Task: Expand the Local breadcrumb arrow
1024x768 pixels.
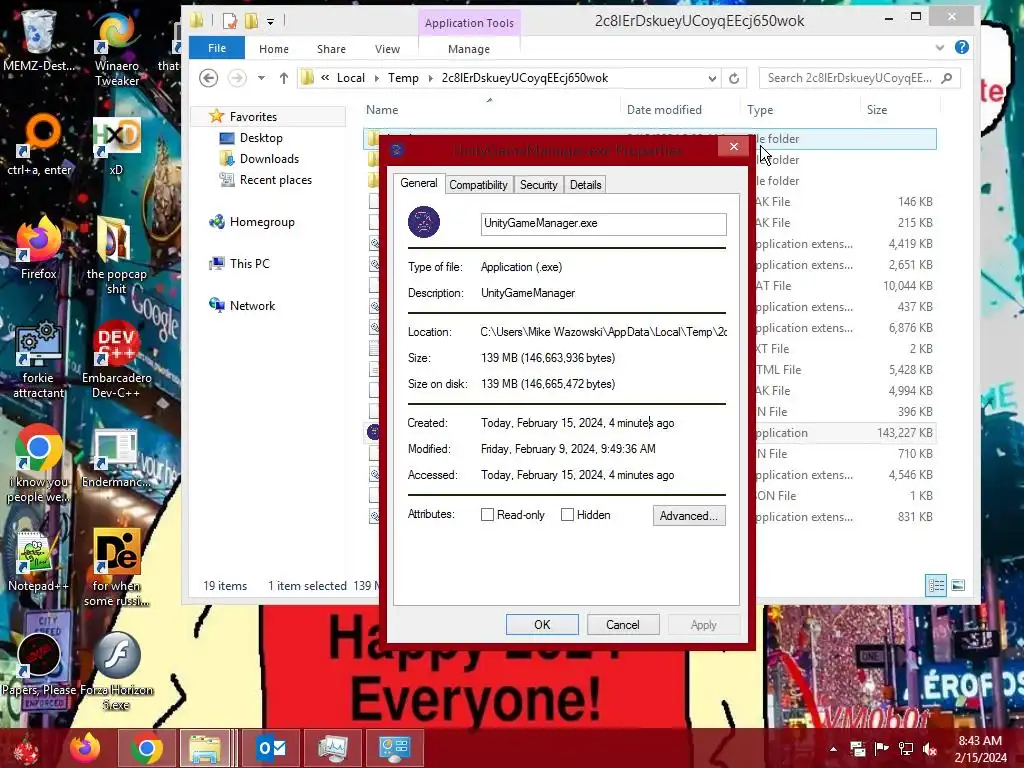Action: [377, 78]
